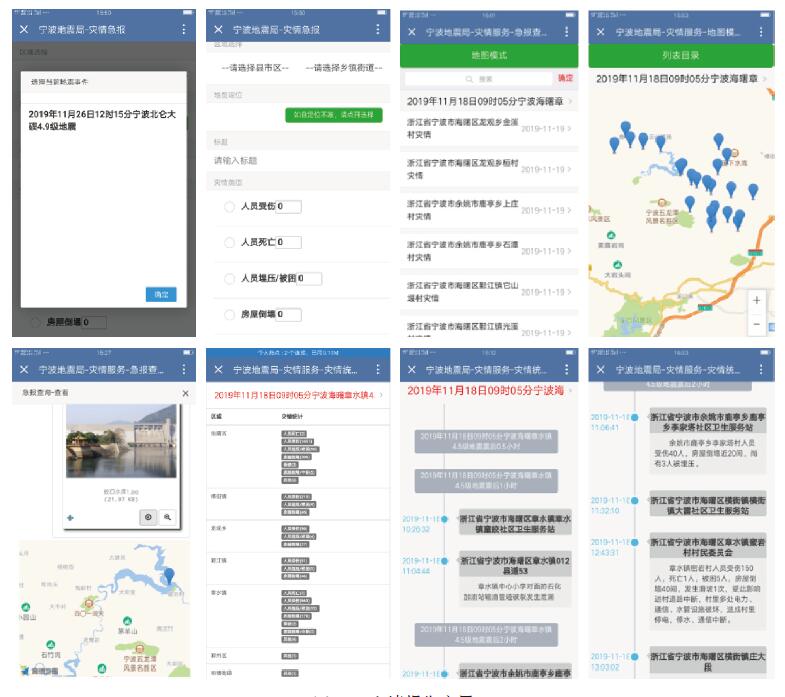This screenshot has width=785, height=697.
Task: Click the settings gear button under the dam photo
Action: (x=147, y=517)
